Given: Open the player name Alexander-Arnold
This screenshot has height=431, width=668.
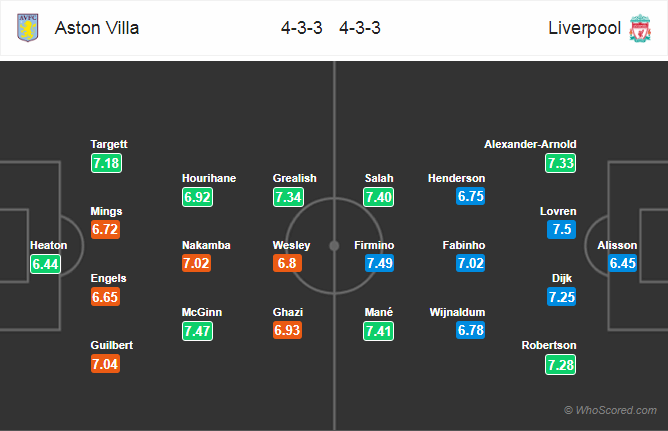Looking at the screenshot, I should coord(530,144).
